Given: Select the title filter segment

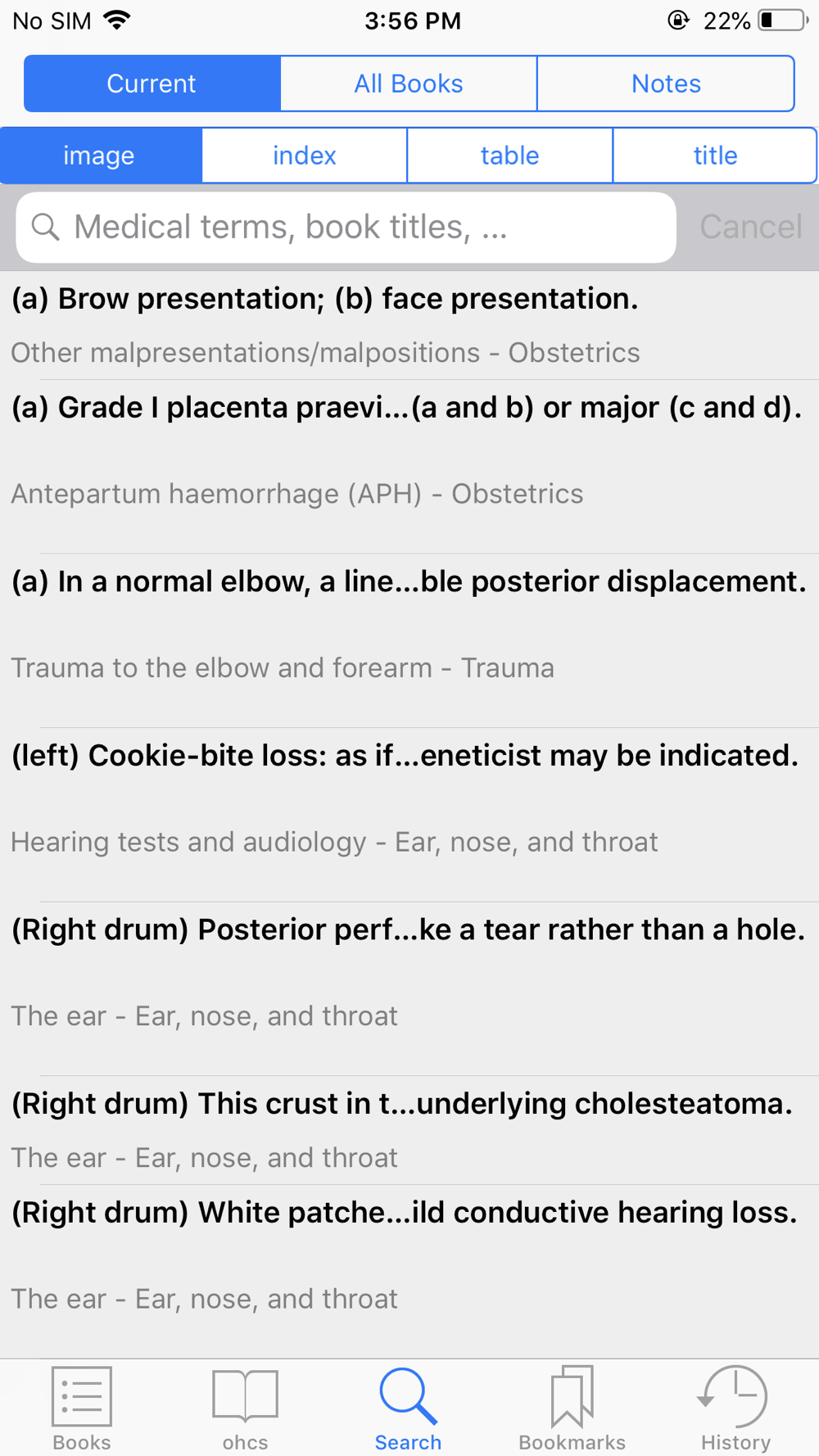Looking at the screenshot, I should pos(715,156).
